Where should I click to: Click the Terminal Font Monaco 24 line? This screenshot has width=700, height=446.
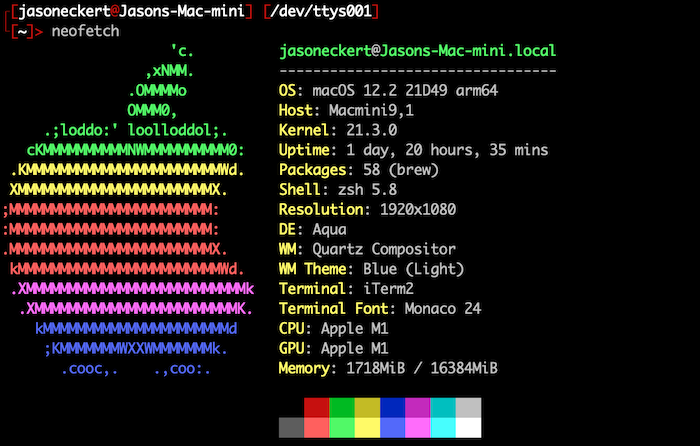click(375, 309)
